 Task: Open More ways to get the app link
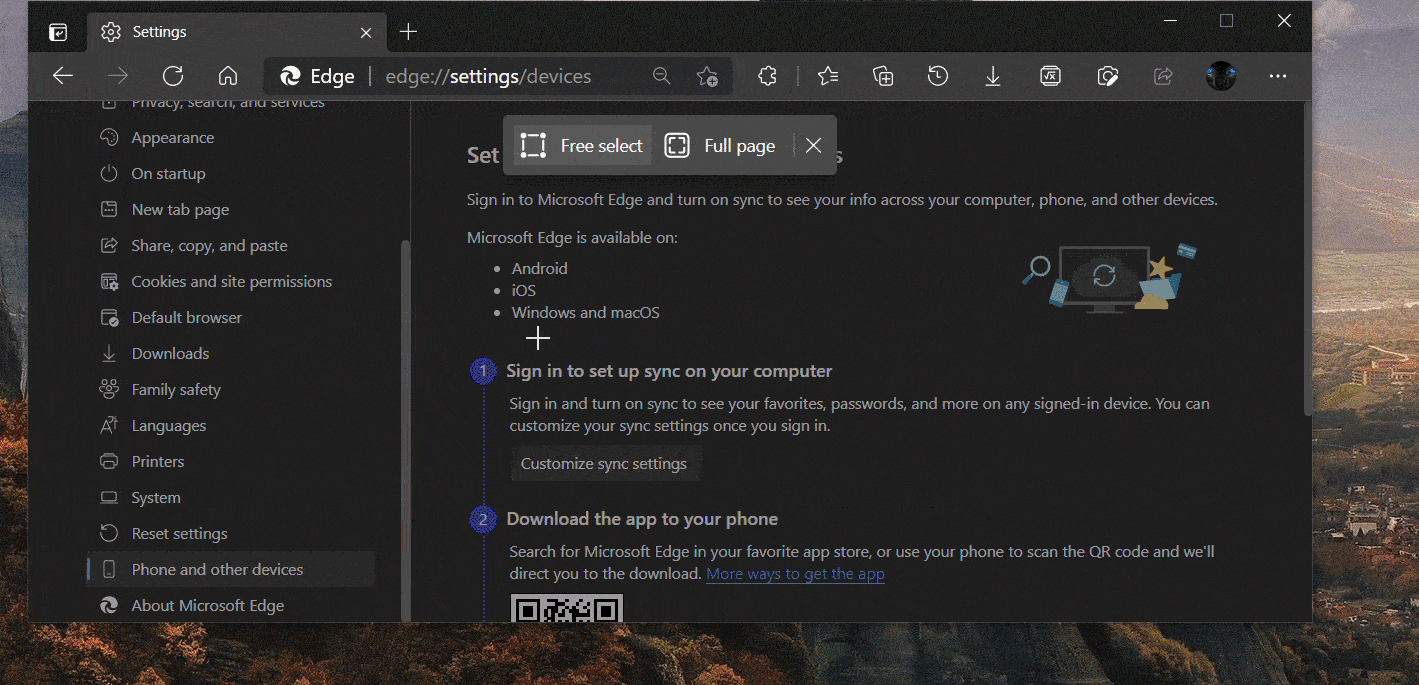click(x=795, y=574)
